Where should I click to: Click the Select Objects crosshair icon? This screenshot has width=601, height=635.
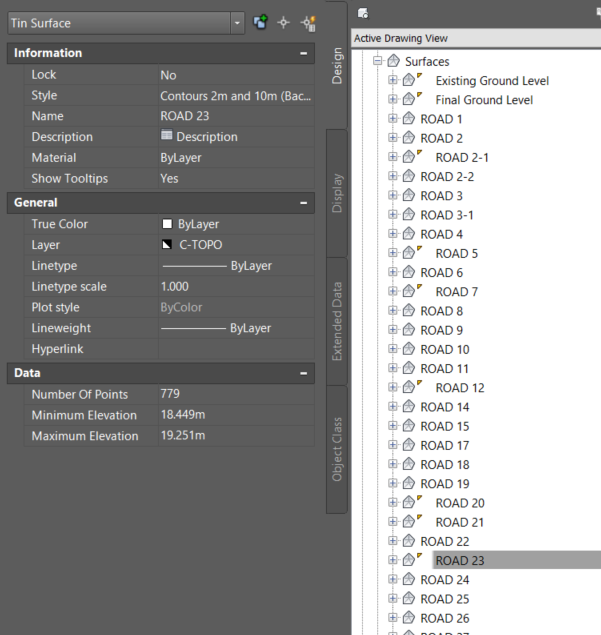(x=283, y=23)
